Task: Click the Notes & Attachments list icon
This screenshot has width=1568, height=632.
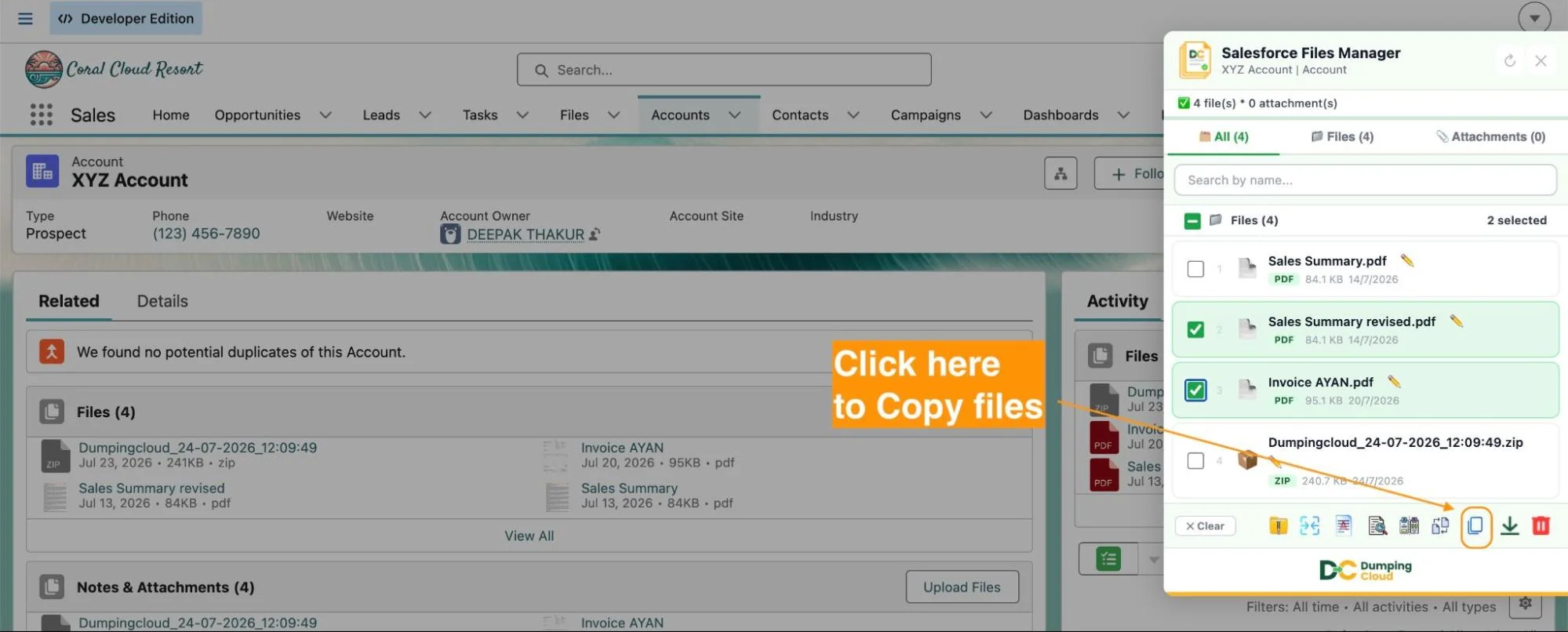Action: 52,587
